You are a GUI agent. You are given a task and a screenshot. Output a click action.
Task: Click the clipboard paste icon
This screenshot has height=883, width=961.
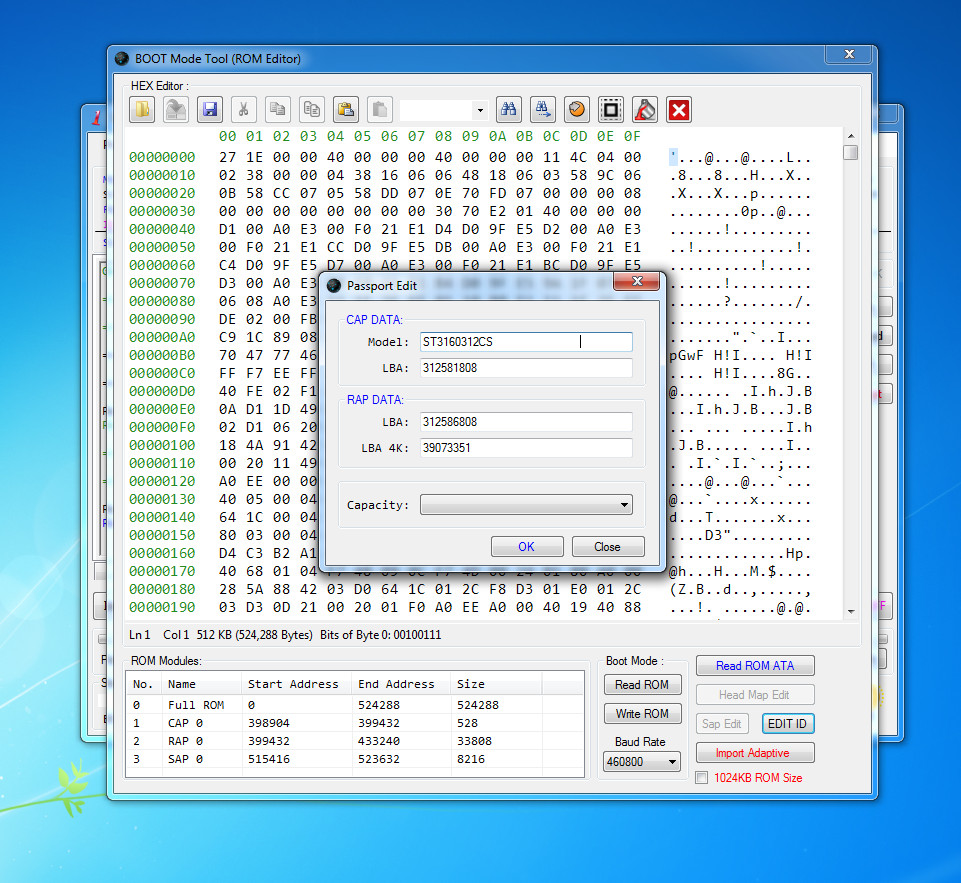point(346,110)
